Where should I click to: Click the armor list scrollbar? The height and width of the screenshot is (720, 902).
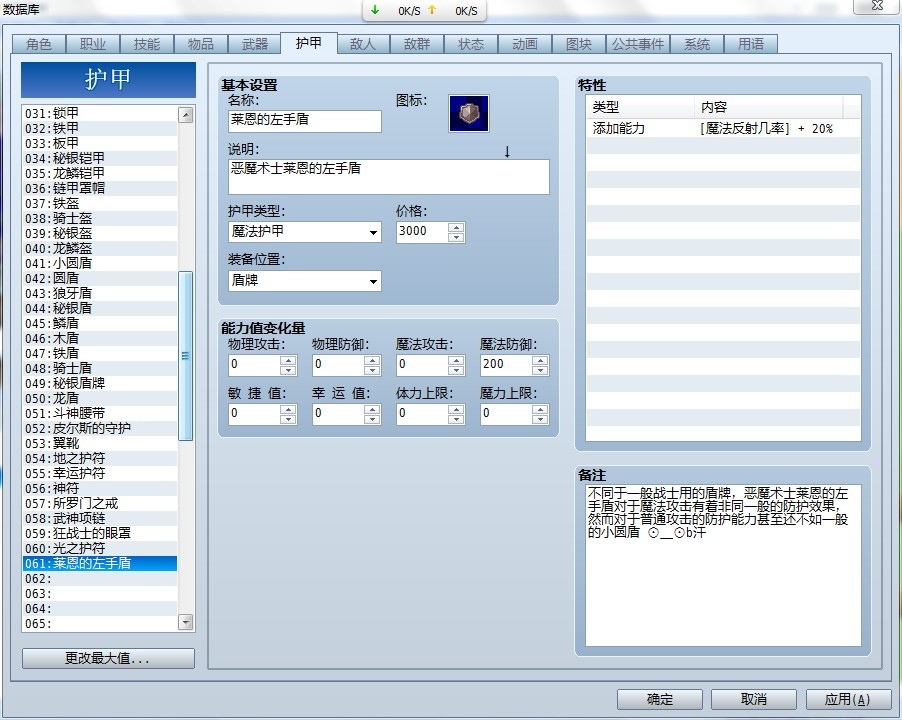click(184, 355)
